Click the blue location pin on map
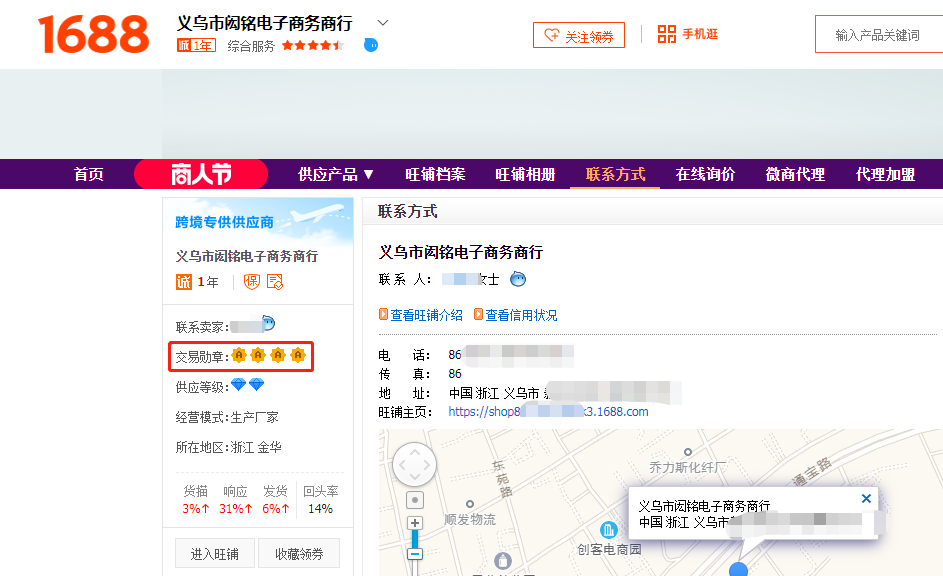This screenshot has height=576, width=943. point(739,568)
